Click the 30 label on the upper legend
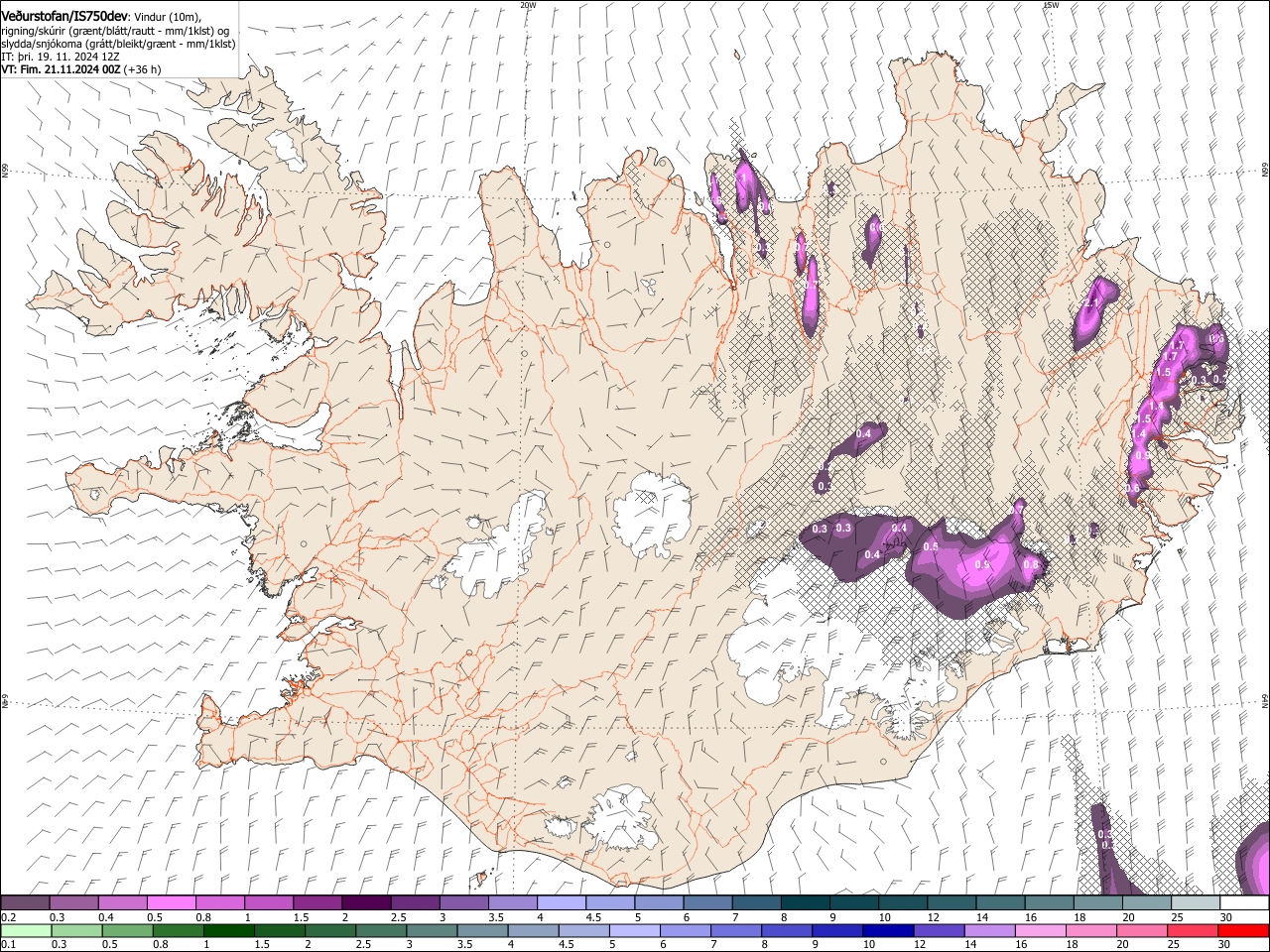 [1226, 917]
